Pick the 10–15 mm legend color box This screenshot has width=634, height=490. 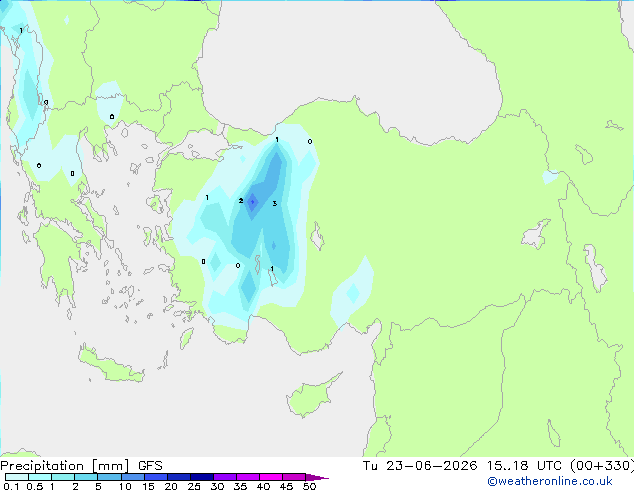click(132, 477)
